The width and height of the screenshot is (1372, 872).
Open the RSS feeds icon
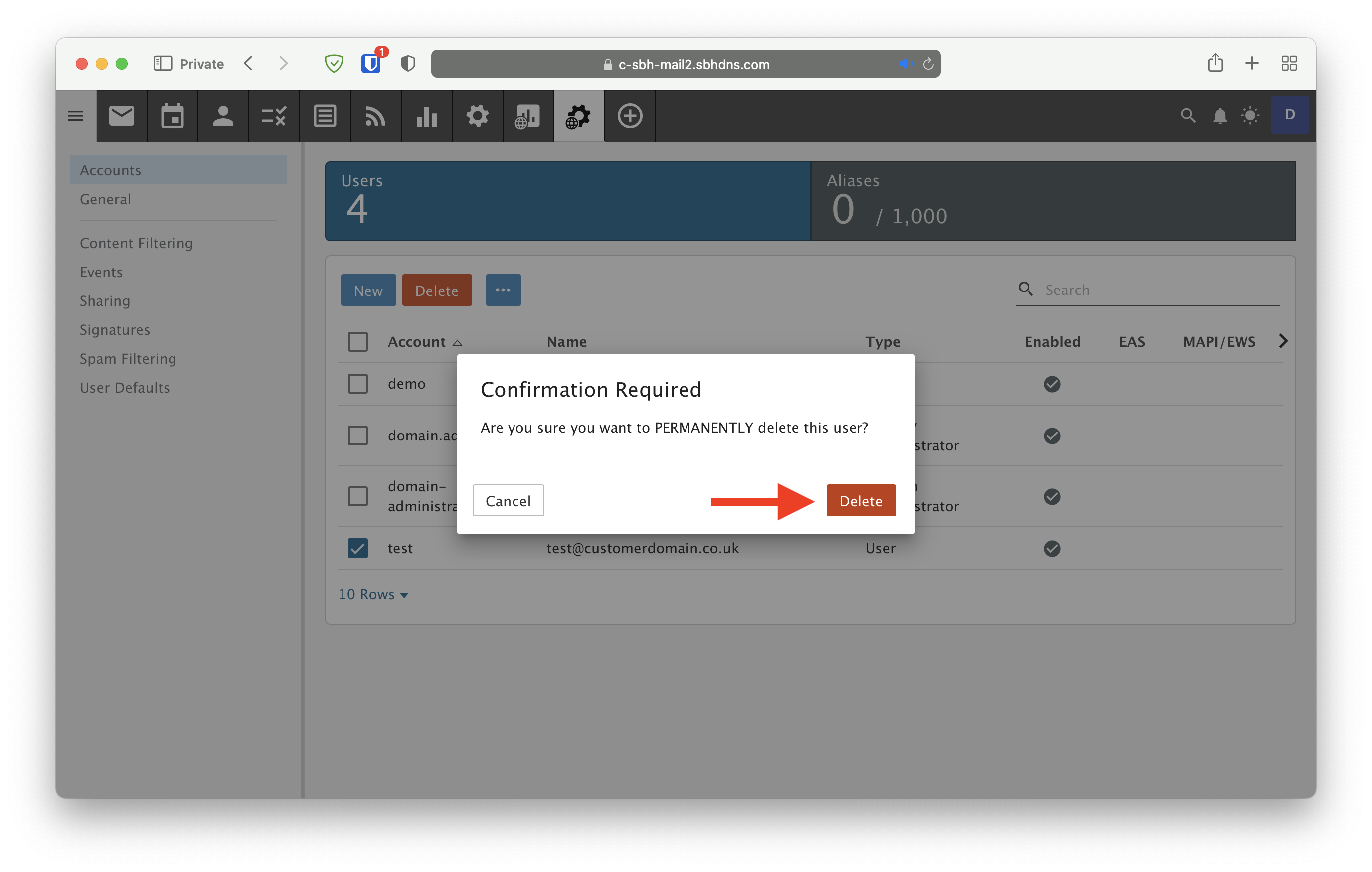point(375,116)
